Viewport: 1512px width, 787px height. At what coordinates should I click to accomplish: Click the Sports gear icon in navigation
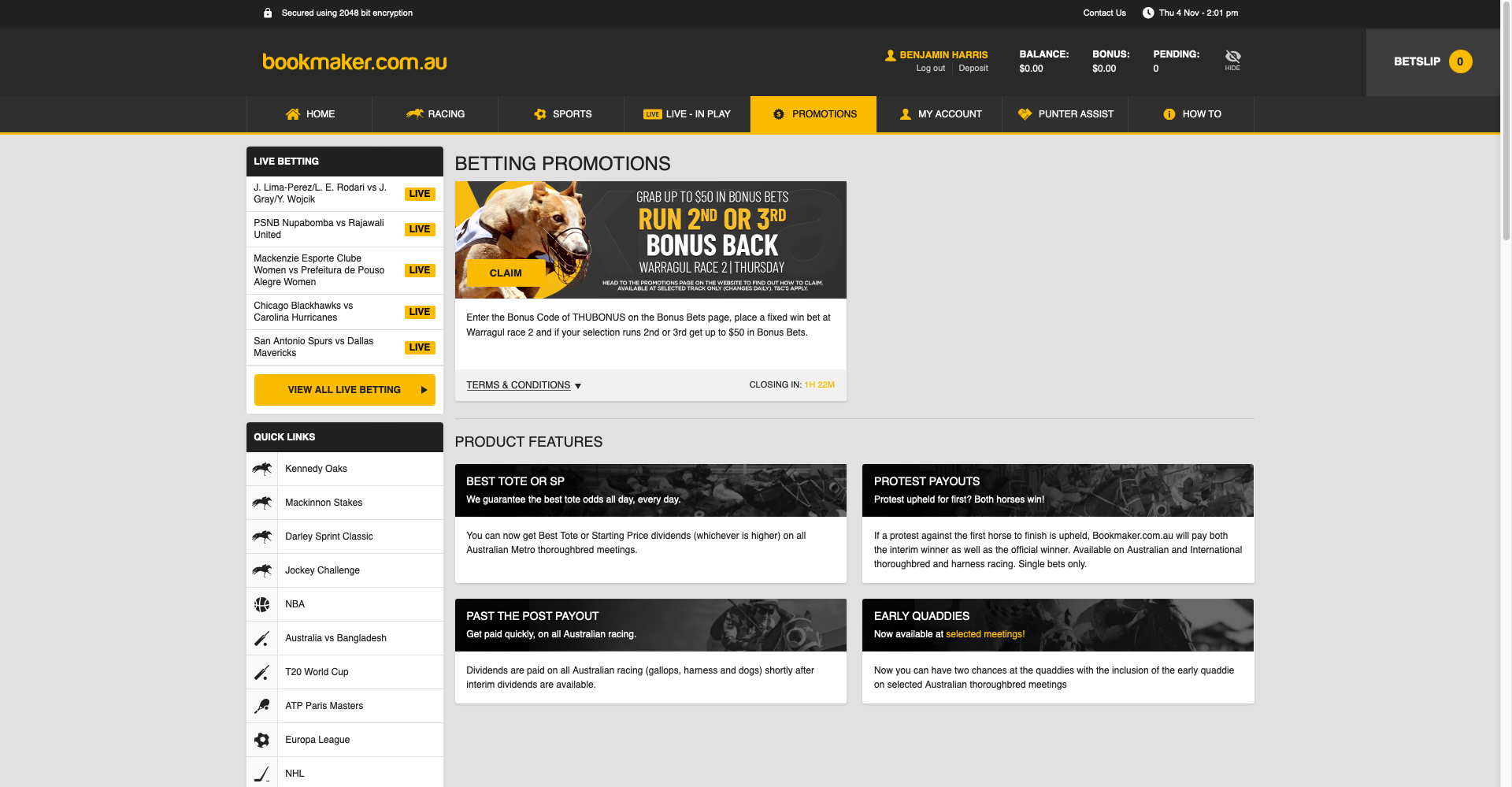540,114
